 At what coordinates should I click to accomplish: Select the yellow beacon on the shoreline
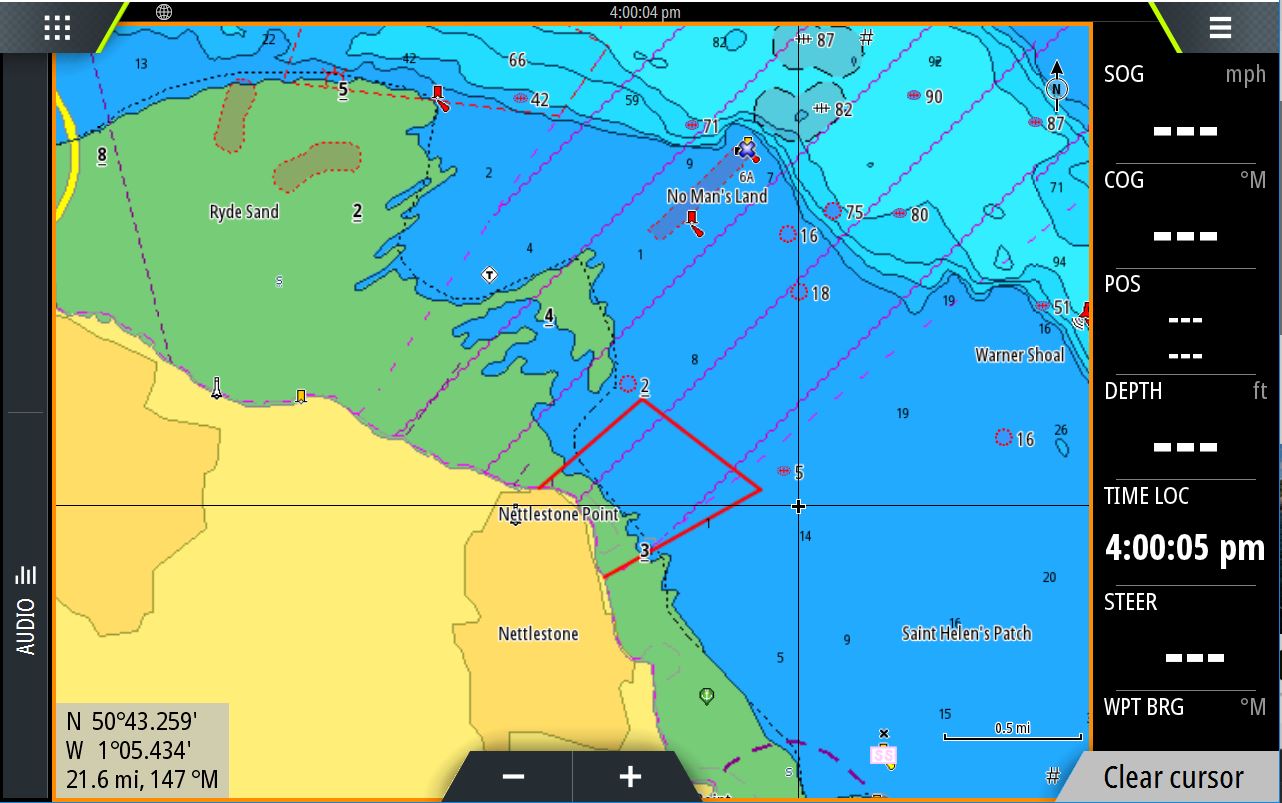pos(300,397)
